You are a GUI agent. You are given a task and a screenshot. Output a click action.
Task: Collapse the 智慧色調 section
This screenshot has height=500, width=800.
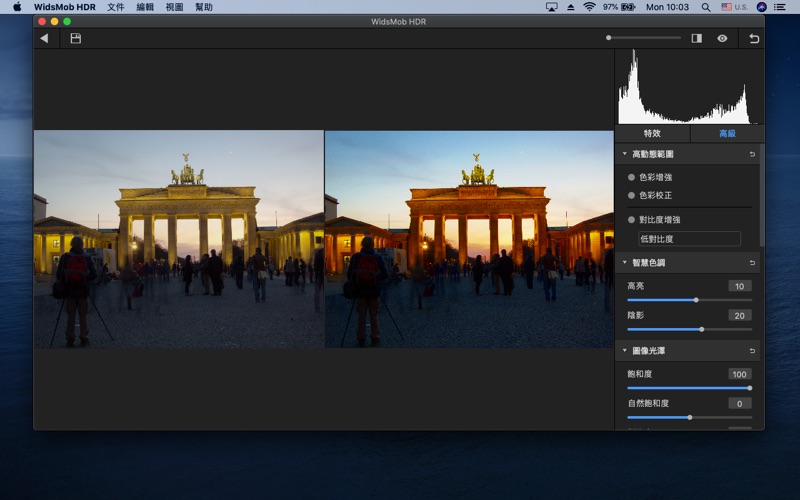point(625,263)
